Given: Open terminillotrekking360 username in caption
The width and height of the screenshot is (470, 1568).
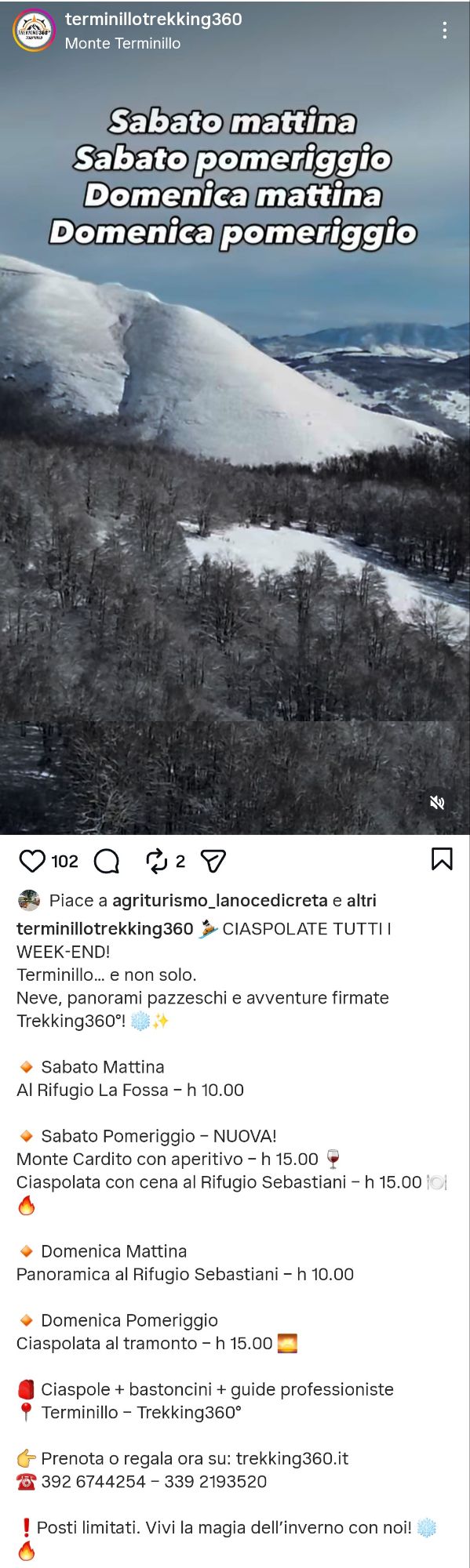Looking at the screenshot, I should [104, 929].
